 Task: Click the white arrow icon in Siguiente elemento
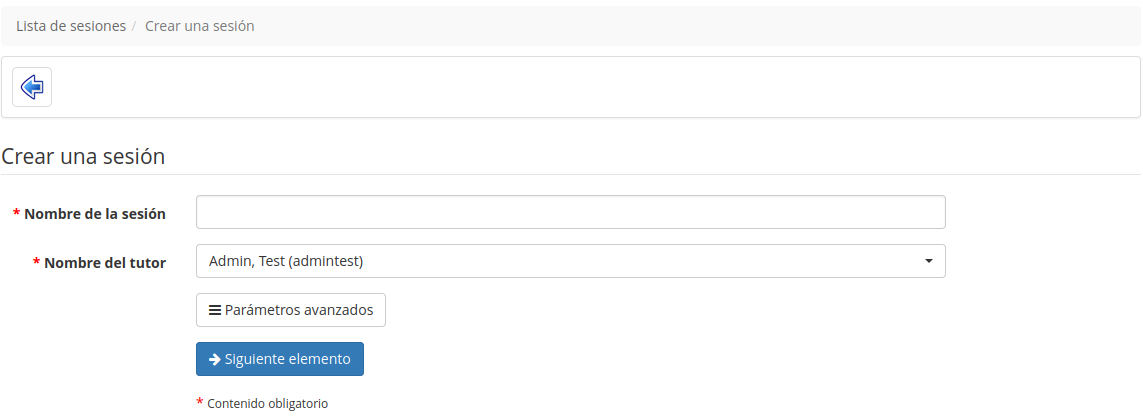215,359
